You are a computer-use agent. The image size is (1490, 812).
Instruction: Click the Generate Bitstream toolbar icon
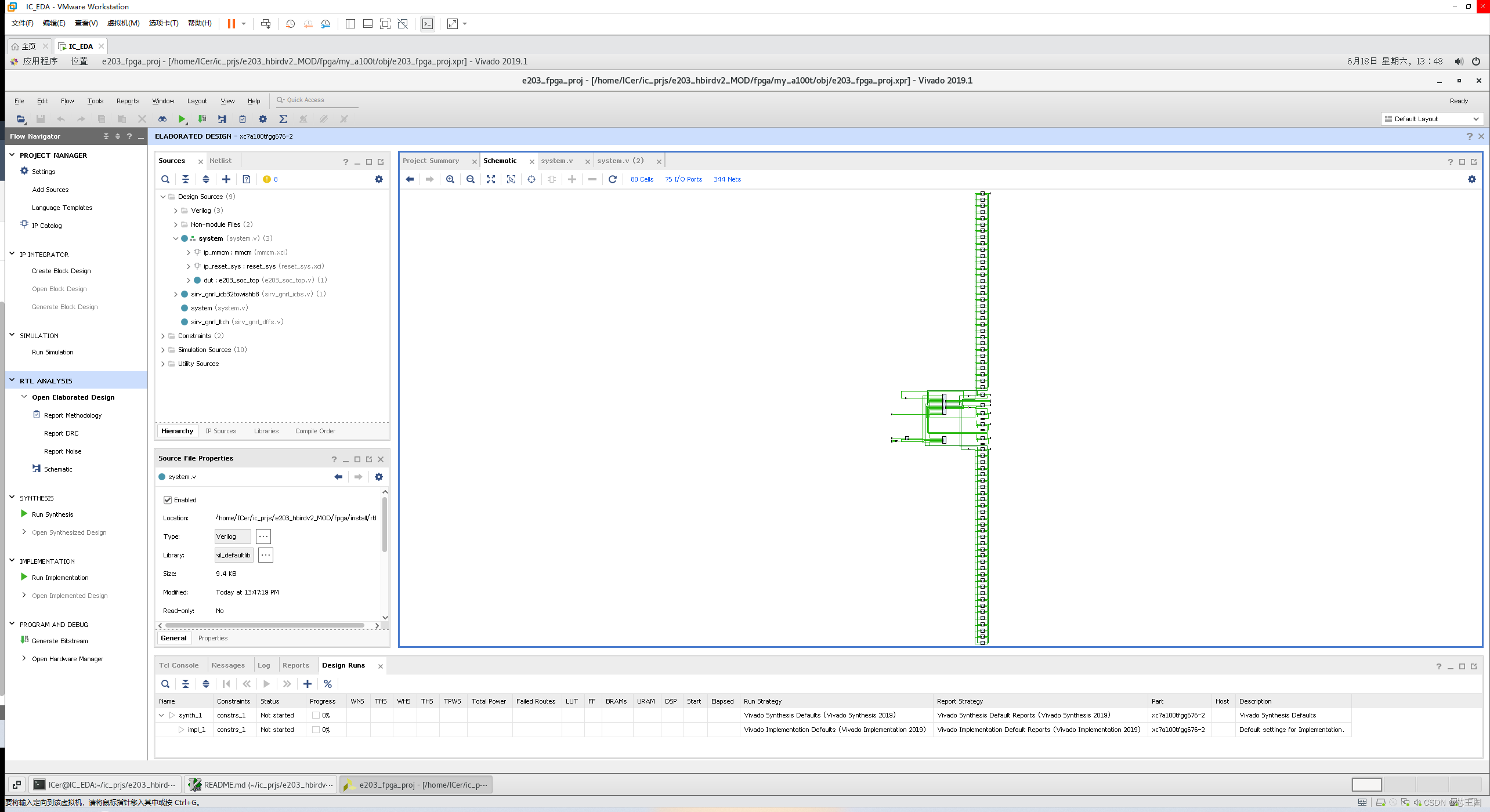tap(202, 119)
